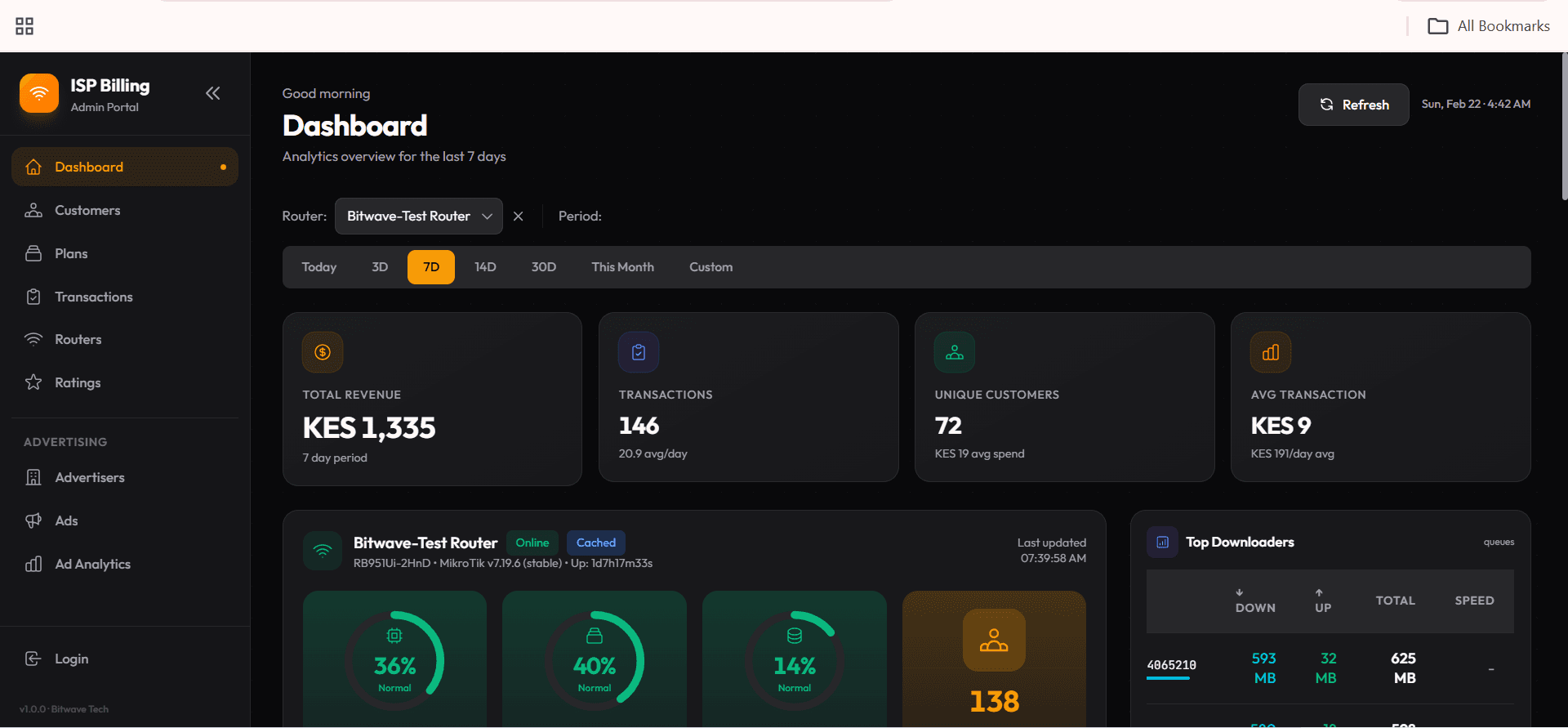Clear the router filter with X
The width and height of the screenshot is (1568, 728).
[x=519, y=216]
